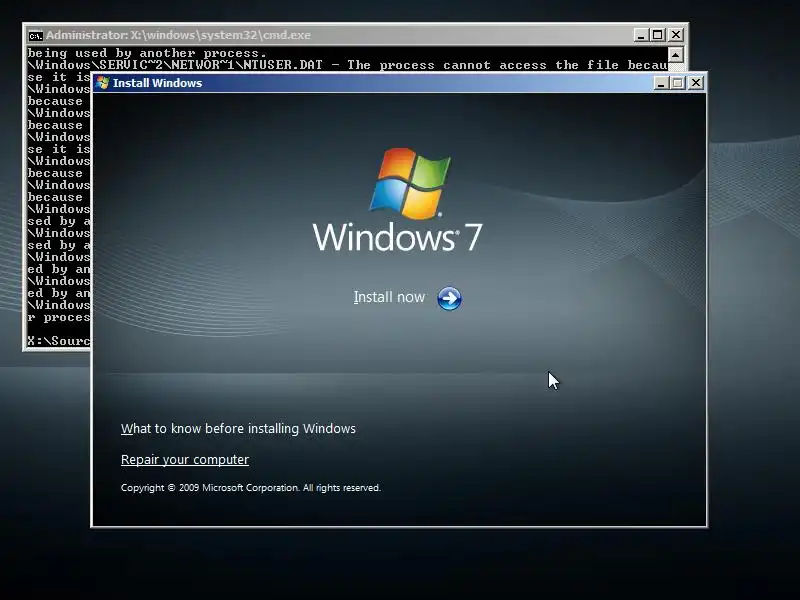The image size is (800, 600).
Task: Click the blue Install now arrow icon
Action: (449, 298)
